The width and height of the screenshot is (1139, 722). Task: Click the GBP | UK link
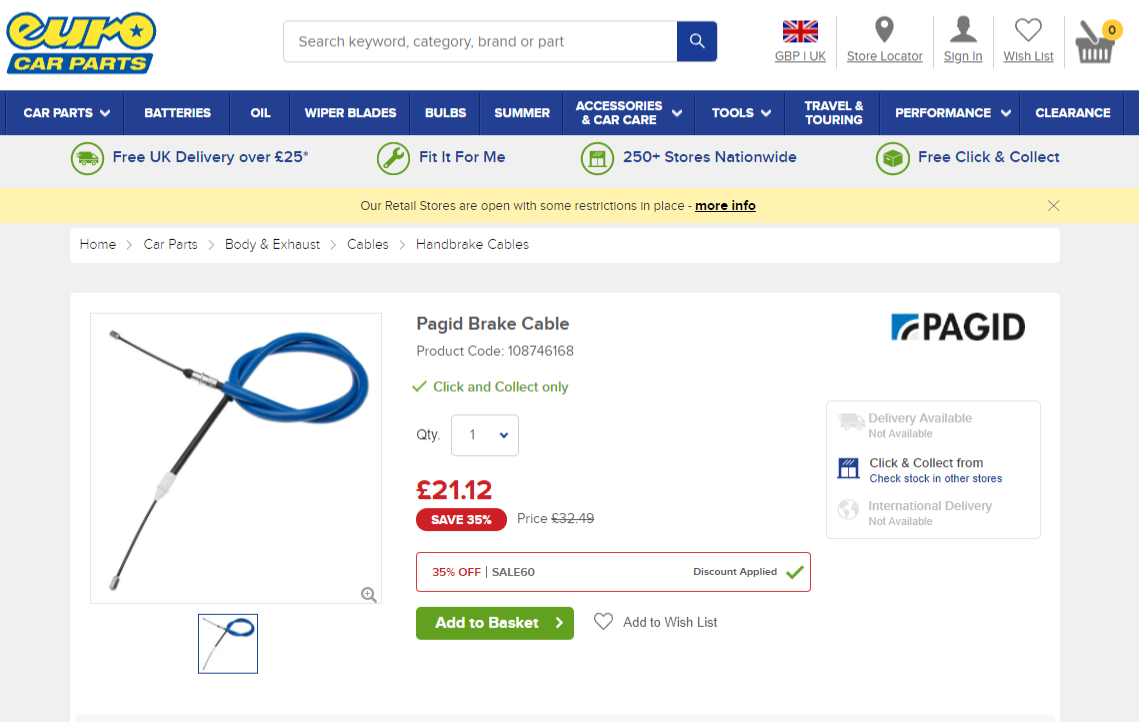coord(800,56)
